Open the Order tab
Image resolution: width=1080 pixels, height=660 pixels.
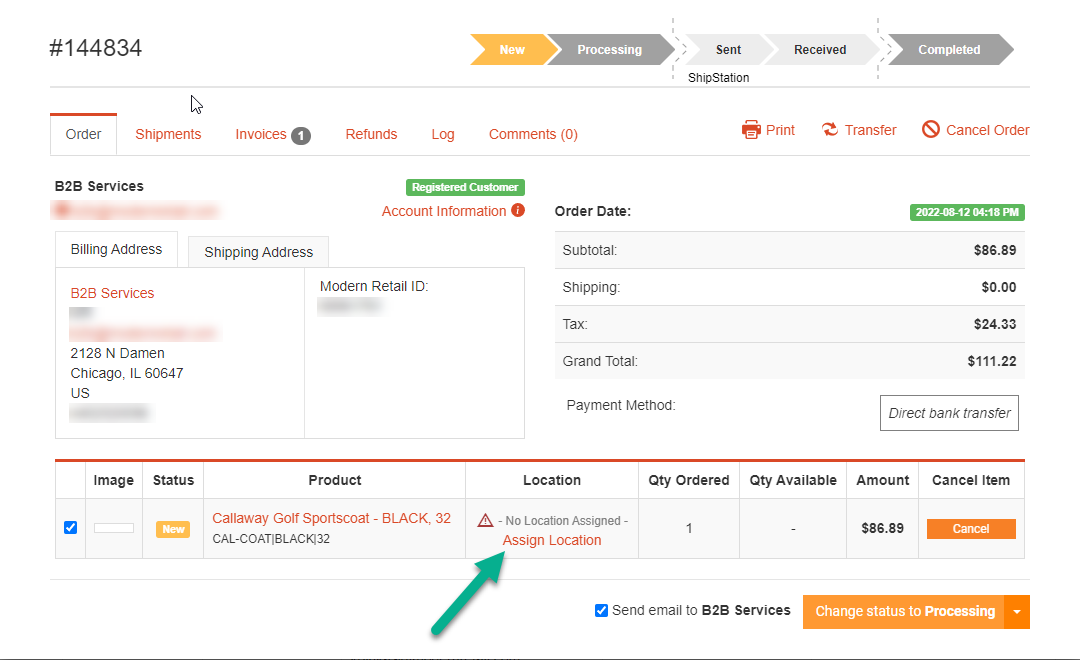[x=83, y=134]
